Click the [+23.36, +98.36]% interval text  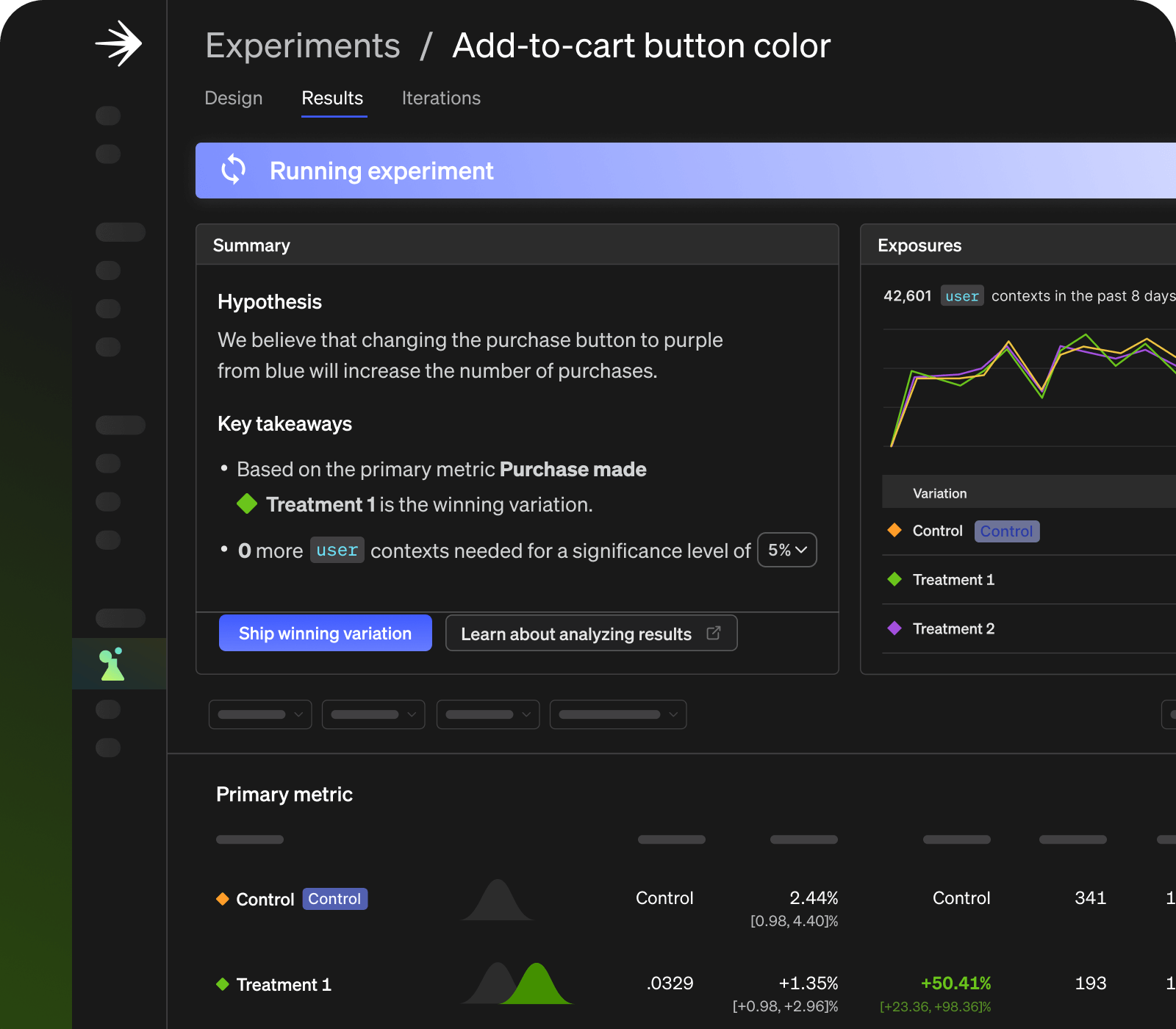tap(936, 1006)
